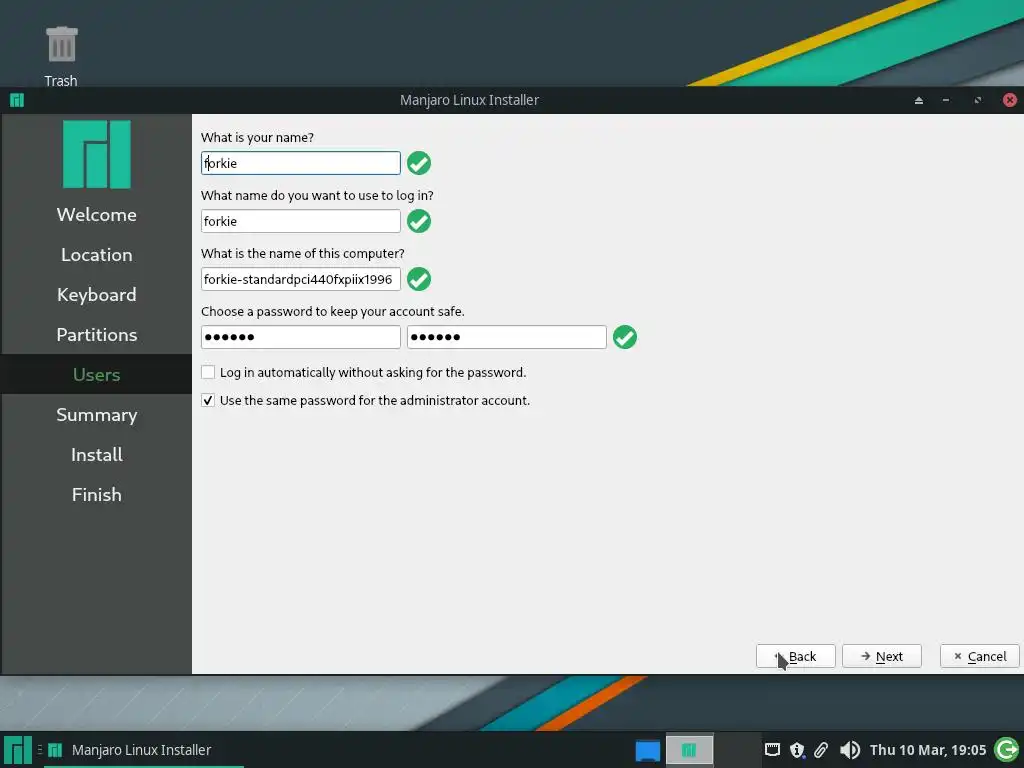
Task: Open the volume speaker tray icon
Action: click(x=849, y=750)
